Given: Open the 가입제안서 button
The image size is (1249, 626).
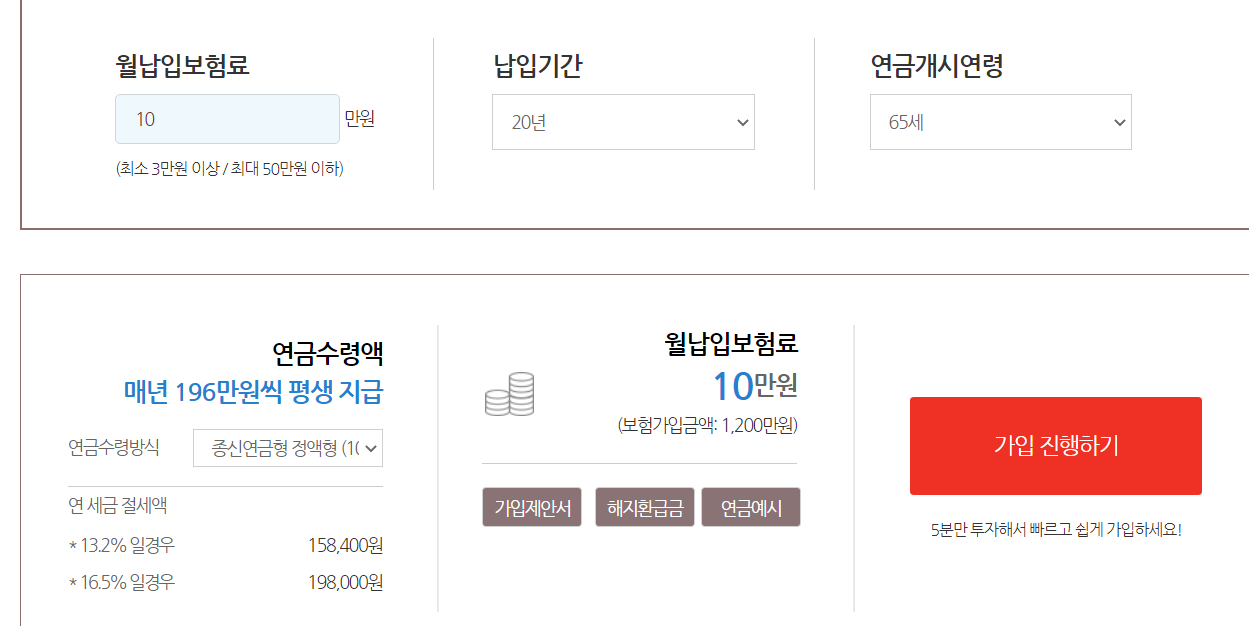Looking at the screenshot, I should point(532,507).
